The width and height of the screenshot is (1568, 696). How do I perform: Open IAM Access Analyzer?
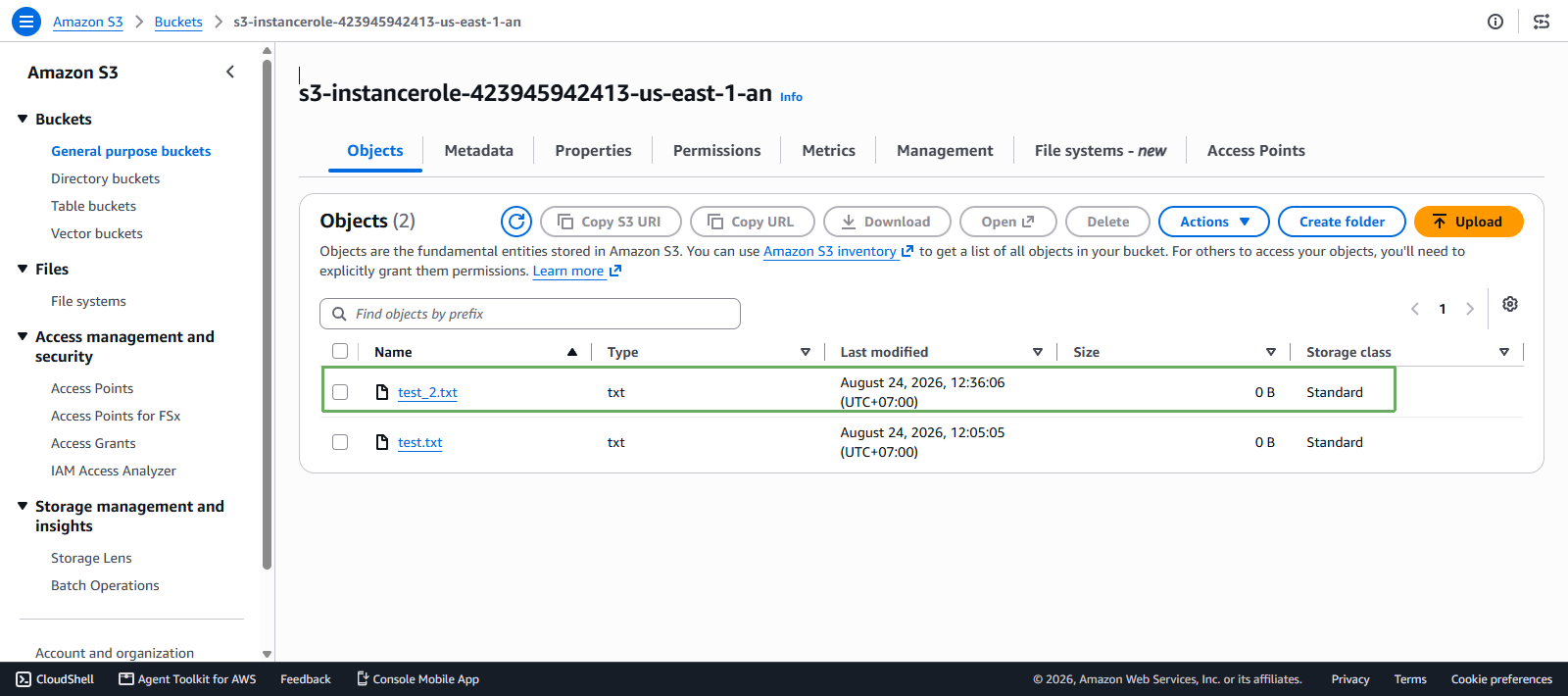coord(114,471)
